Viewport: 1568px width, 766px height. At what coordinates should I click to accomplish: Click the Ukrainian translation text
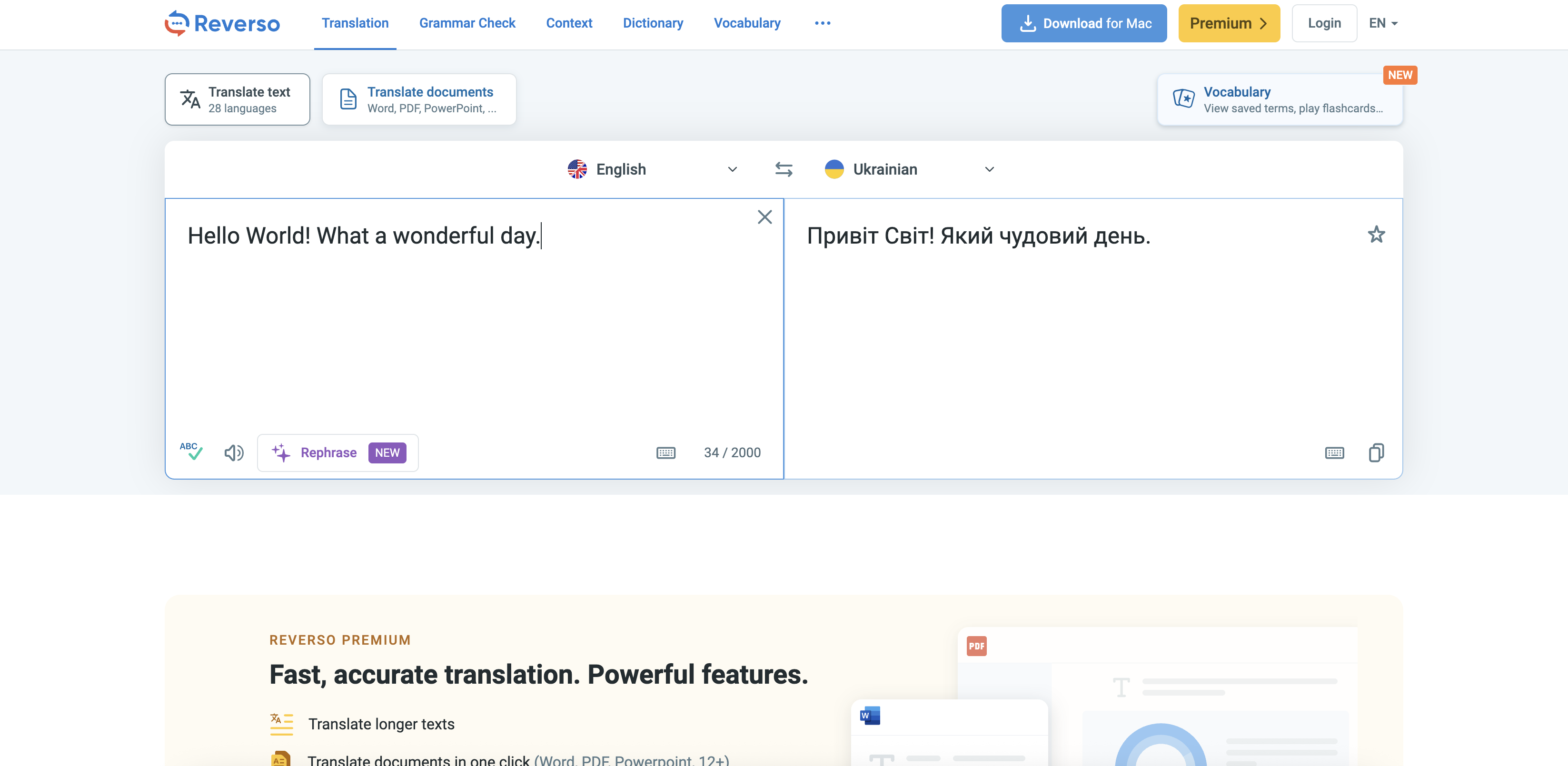978,236
